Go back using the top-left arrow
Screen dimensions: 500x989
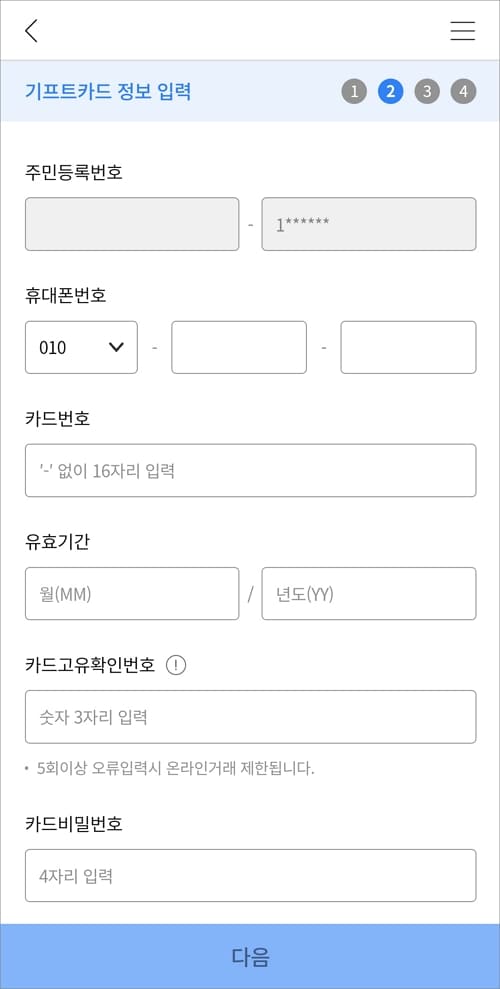pos(32,30)
